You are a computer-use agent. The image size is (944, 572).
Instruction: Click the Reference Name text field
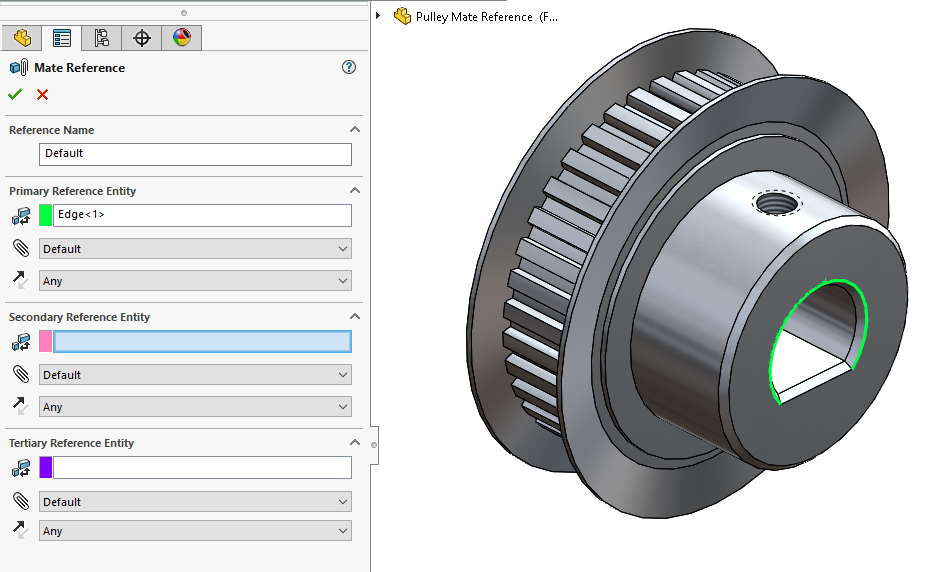(x=195, y=154)
